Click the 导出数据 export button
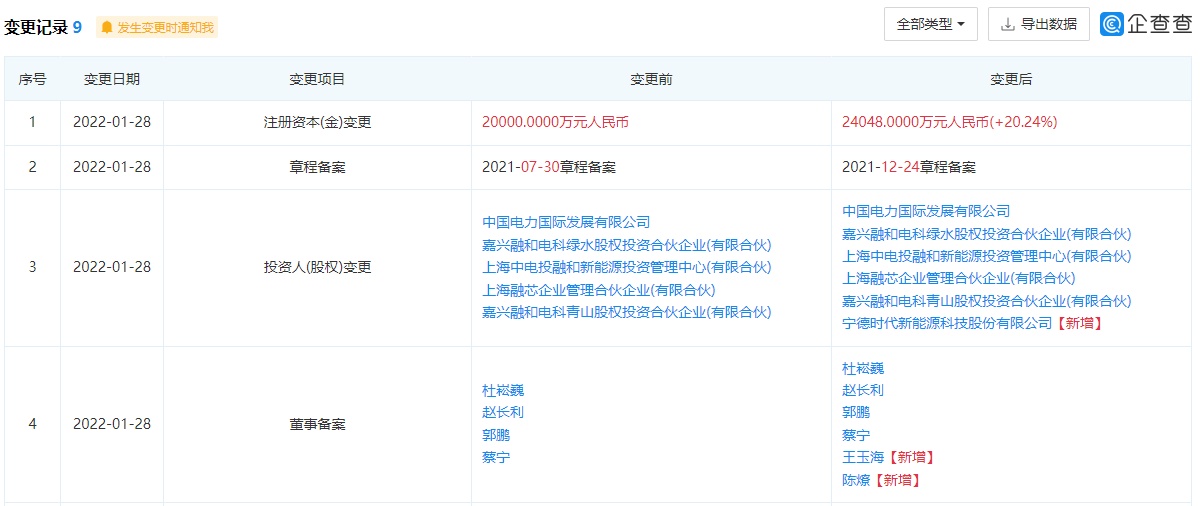The height and width of the screenshot is (506, 1202). 1039,24
